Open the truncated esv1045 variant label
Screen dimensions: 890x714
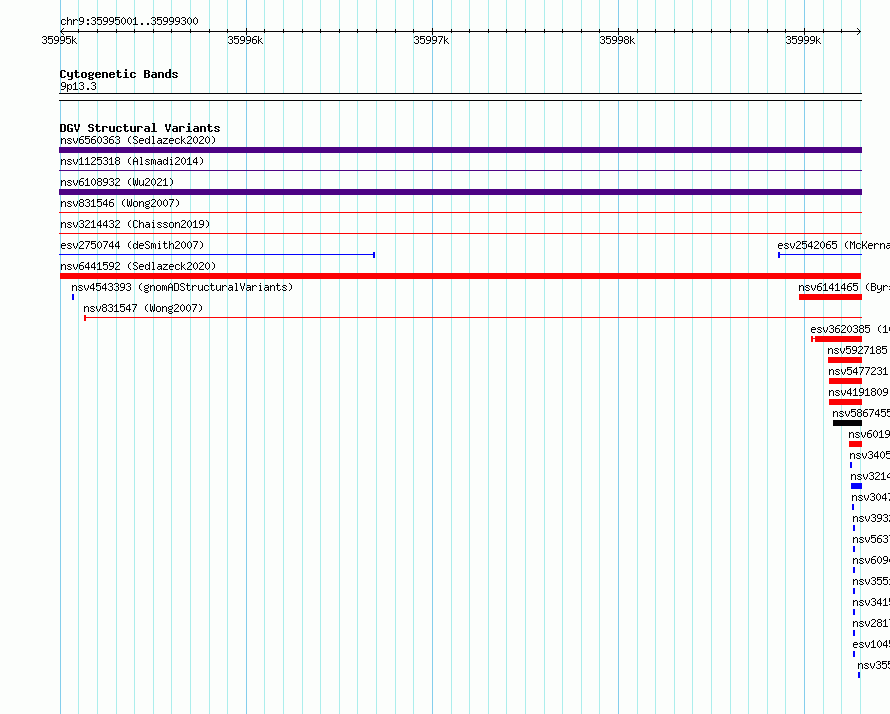tap(871, 644)
